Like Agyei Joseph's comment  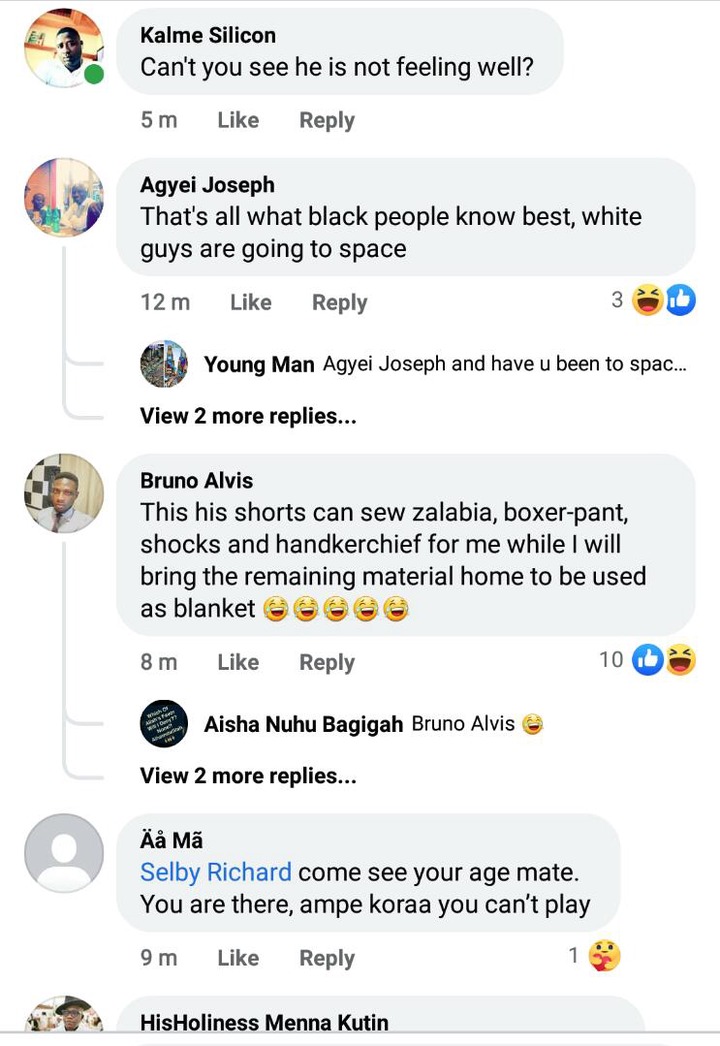(x=251, y=302)
